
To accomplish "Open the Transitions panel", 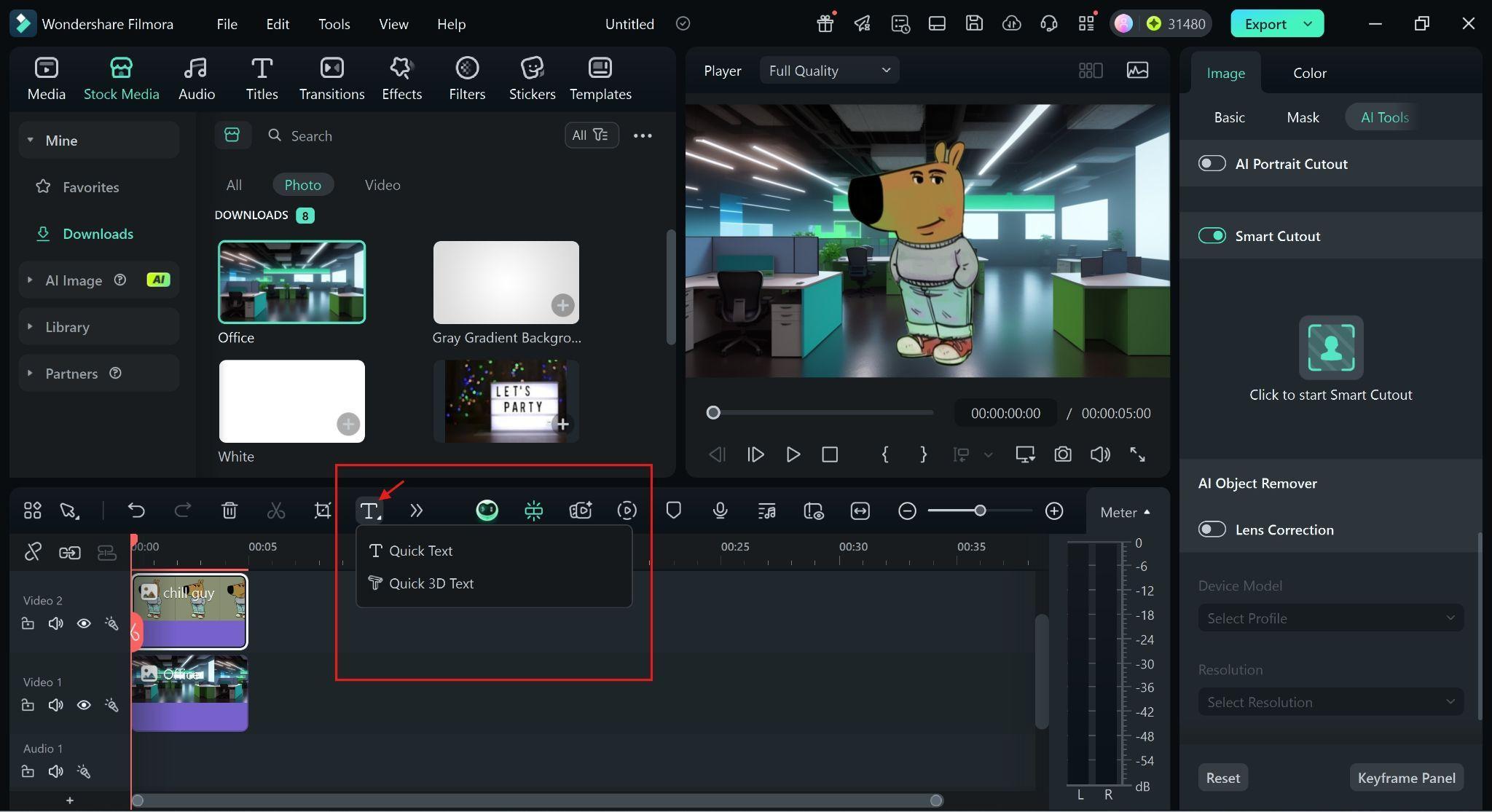I will [331, 79].
